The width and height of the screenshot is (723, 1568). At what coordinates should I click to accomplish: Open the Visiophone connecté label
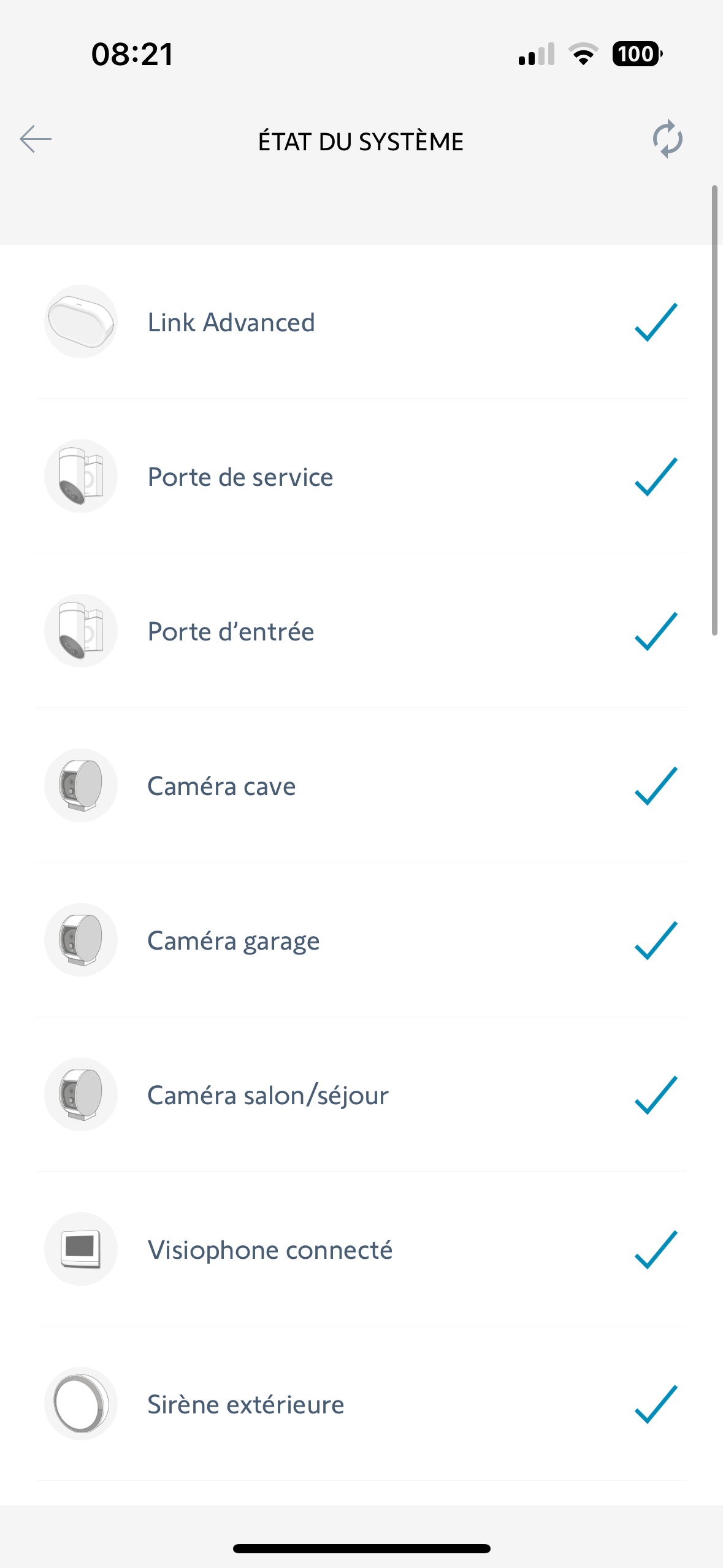pos(270,1250)
